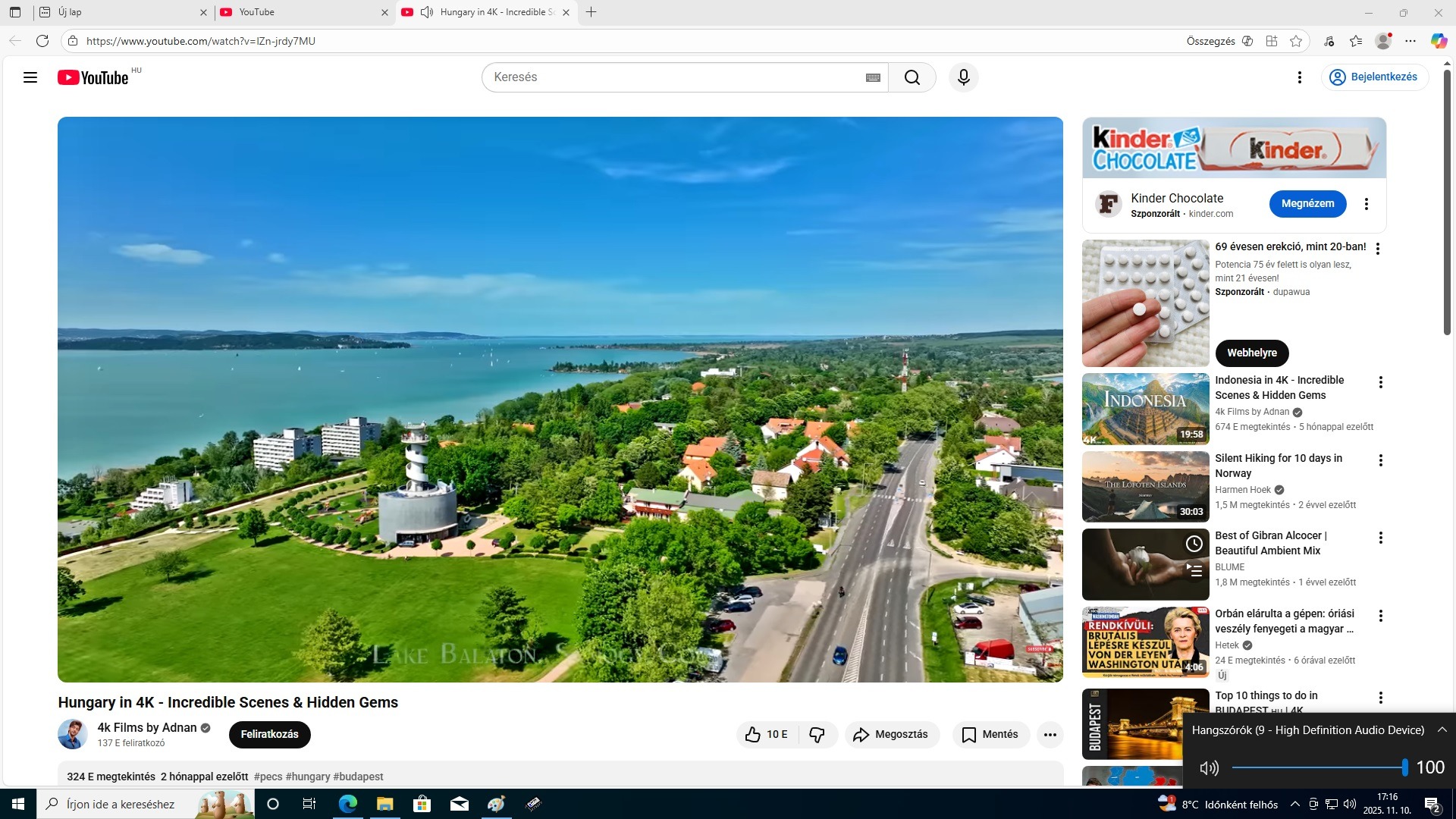Image resolution: width=1456 pixels, height=819 pixels.
Task: Open the on-screen keyboard in search box
Action: coord(873,77)
